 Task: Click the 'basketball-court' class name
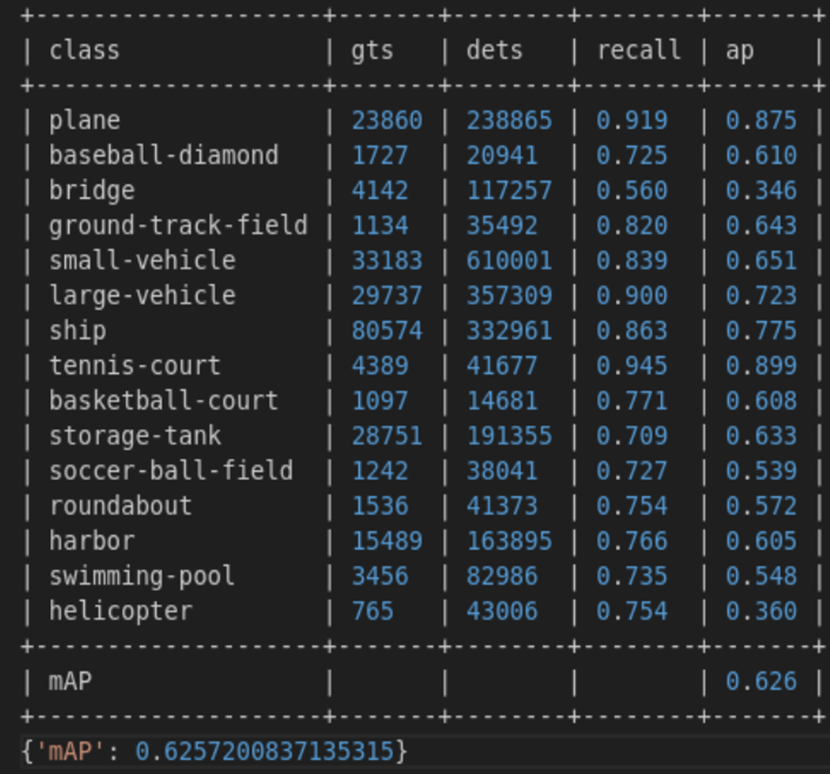(x=163, y=401)
